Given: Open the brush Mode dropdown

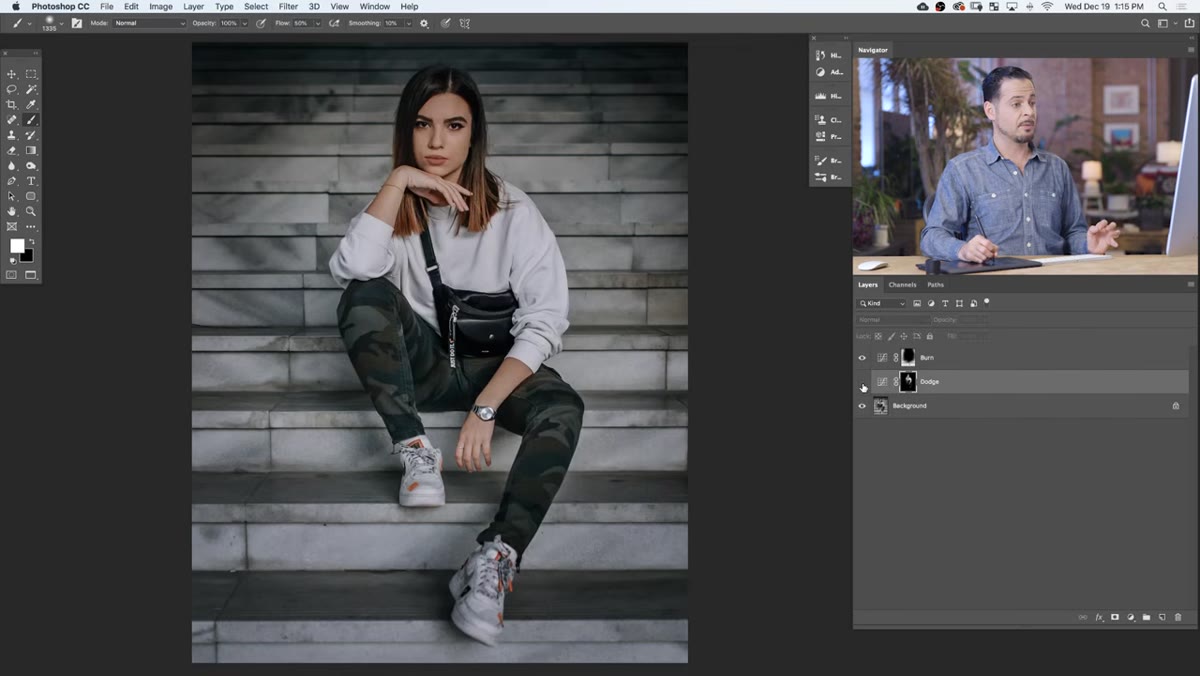Looking at the screenshot, I should point(149,23).
